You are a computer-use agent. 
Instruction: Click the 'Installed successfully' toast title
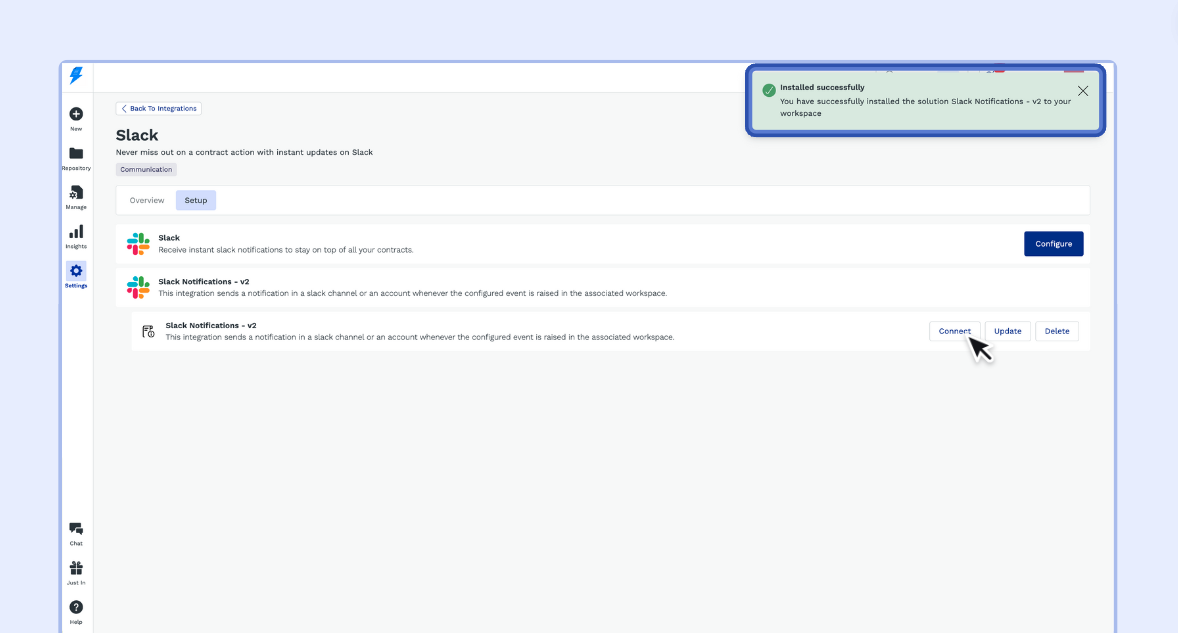click(822, 87)
